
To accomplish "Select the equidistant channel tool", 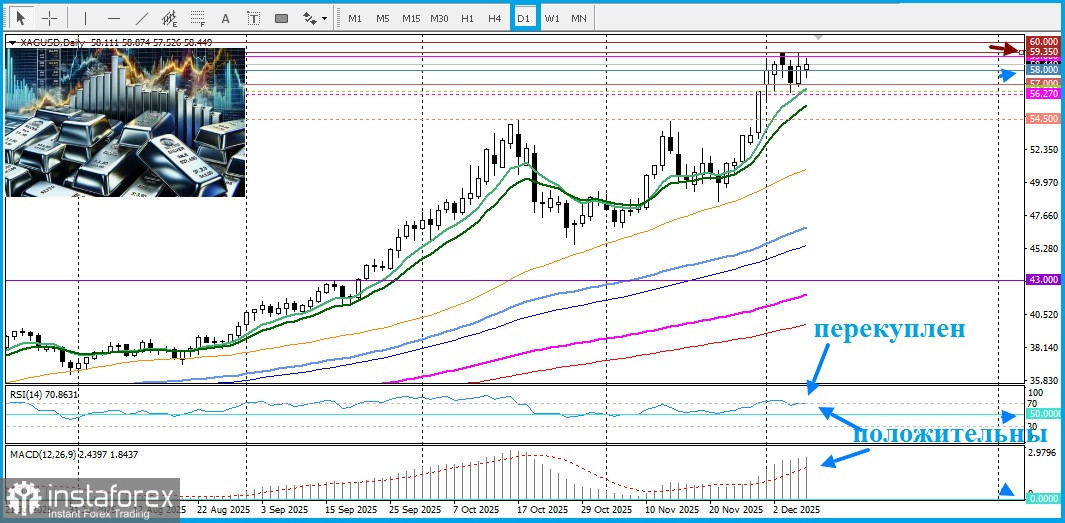I will [170, 18].
